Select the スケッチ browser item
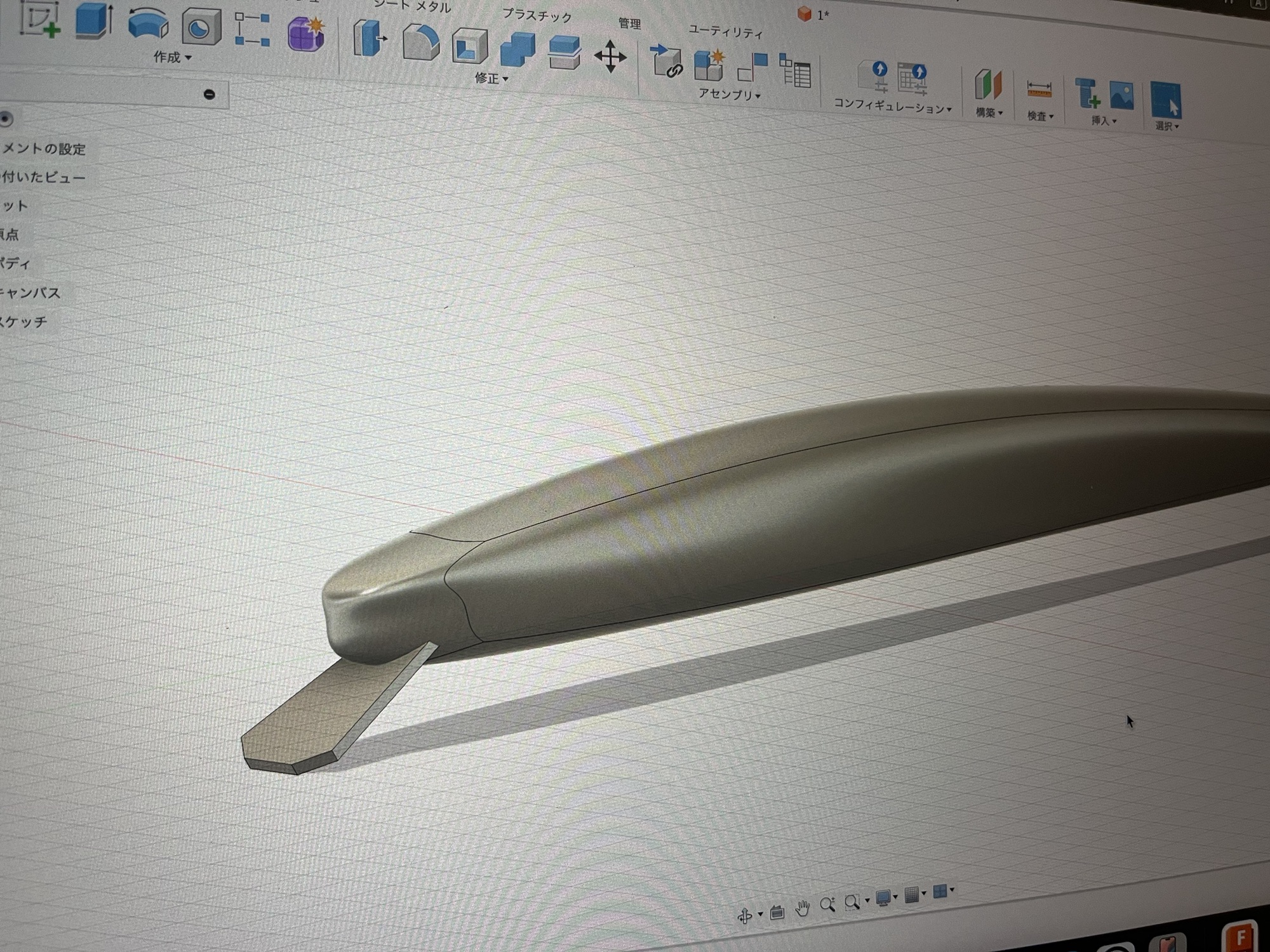This screenshot has height=952, width=1270. pyautogui.click(x=23, y=322)
